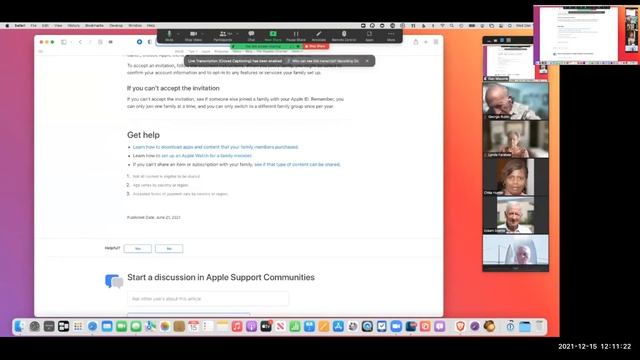The image size is (640, 360).
Task: Click 'Ask other users about this article' field
Action: click(x=208, y=299)
